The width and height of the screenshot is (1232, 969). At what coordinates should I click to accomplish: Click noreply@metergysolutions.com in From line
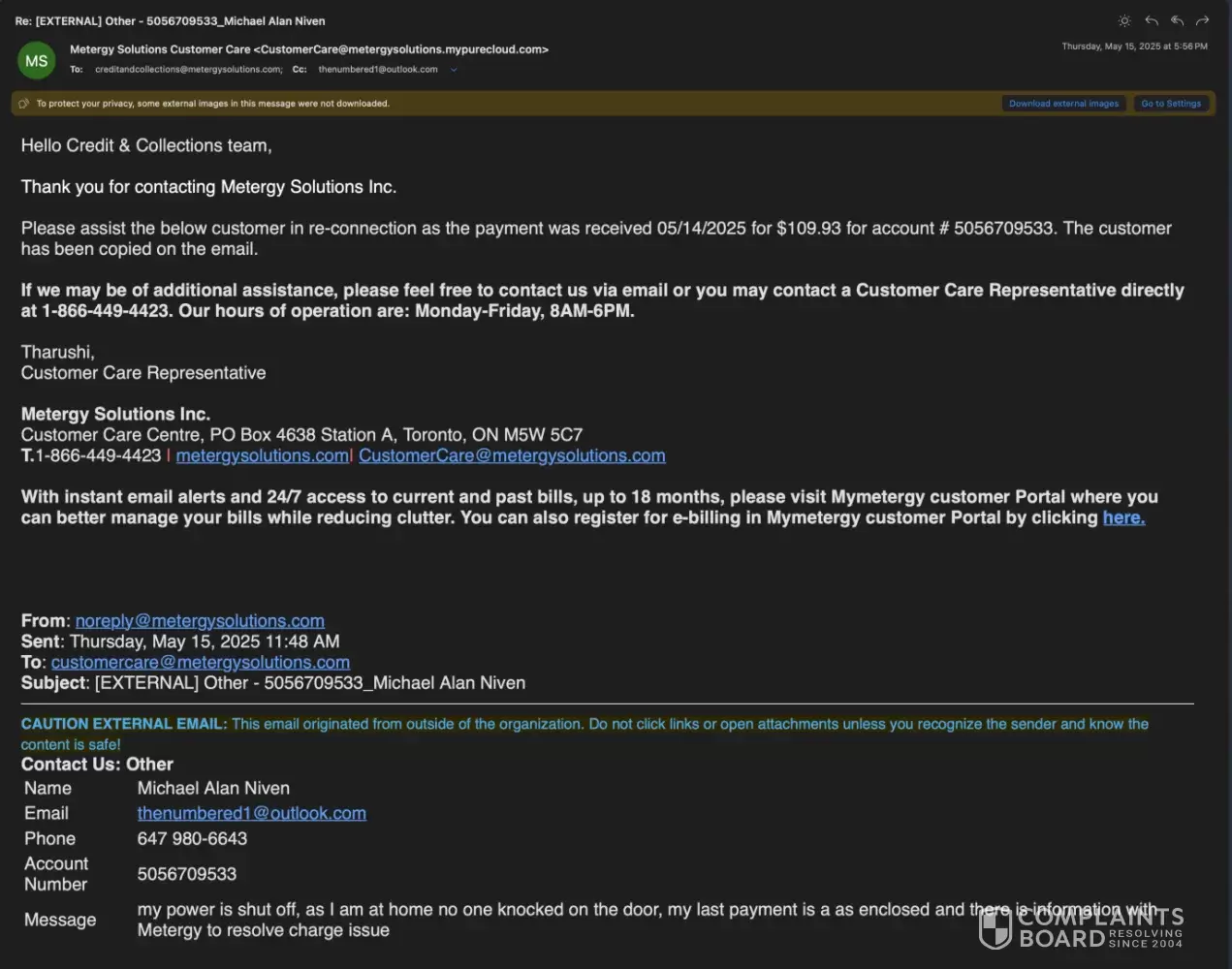click(200, 621)
